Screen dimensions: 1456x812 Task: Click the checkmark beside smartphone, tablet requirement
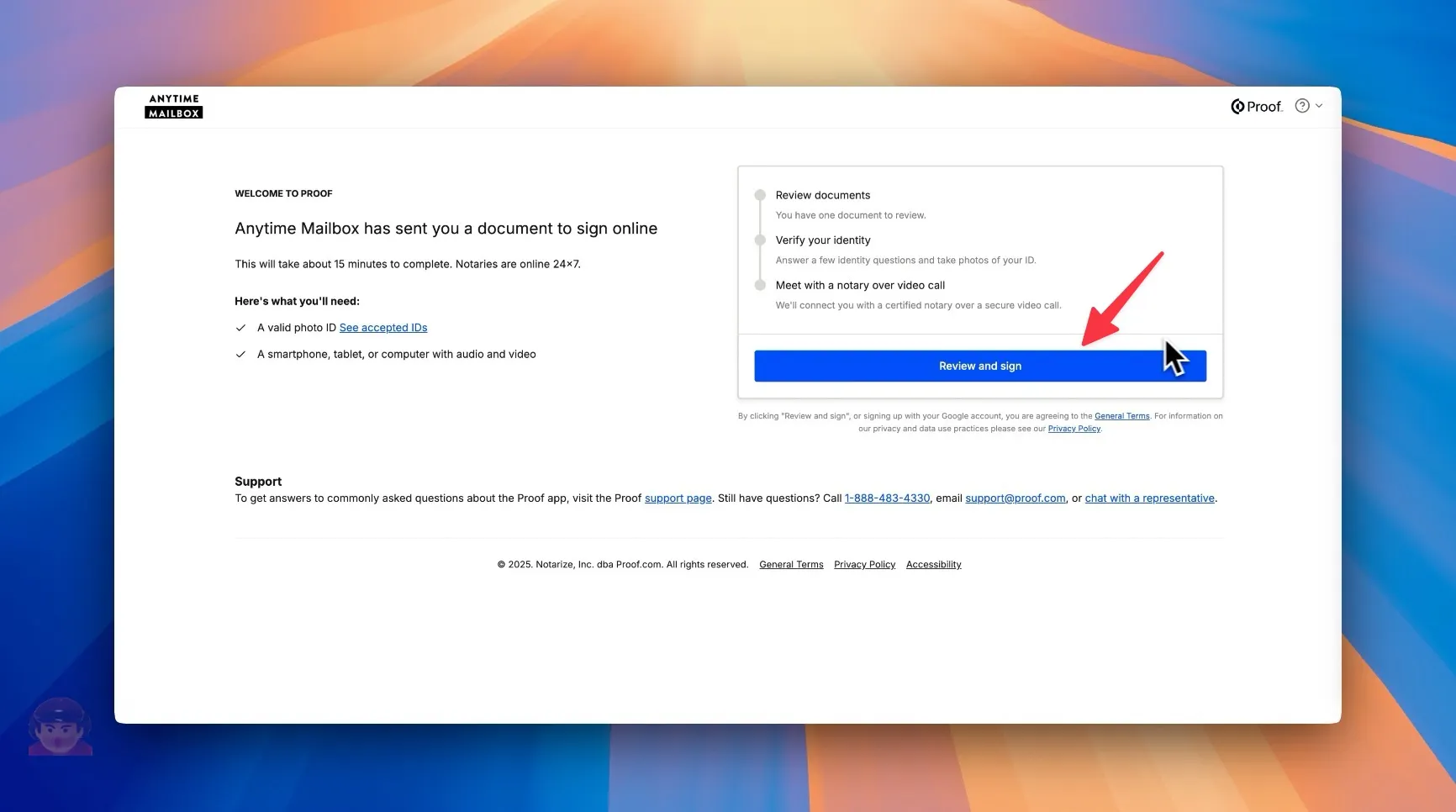click(x=240, y=355)
